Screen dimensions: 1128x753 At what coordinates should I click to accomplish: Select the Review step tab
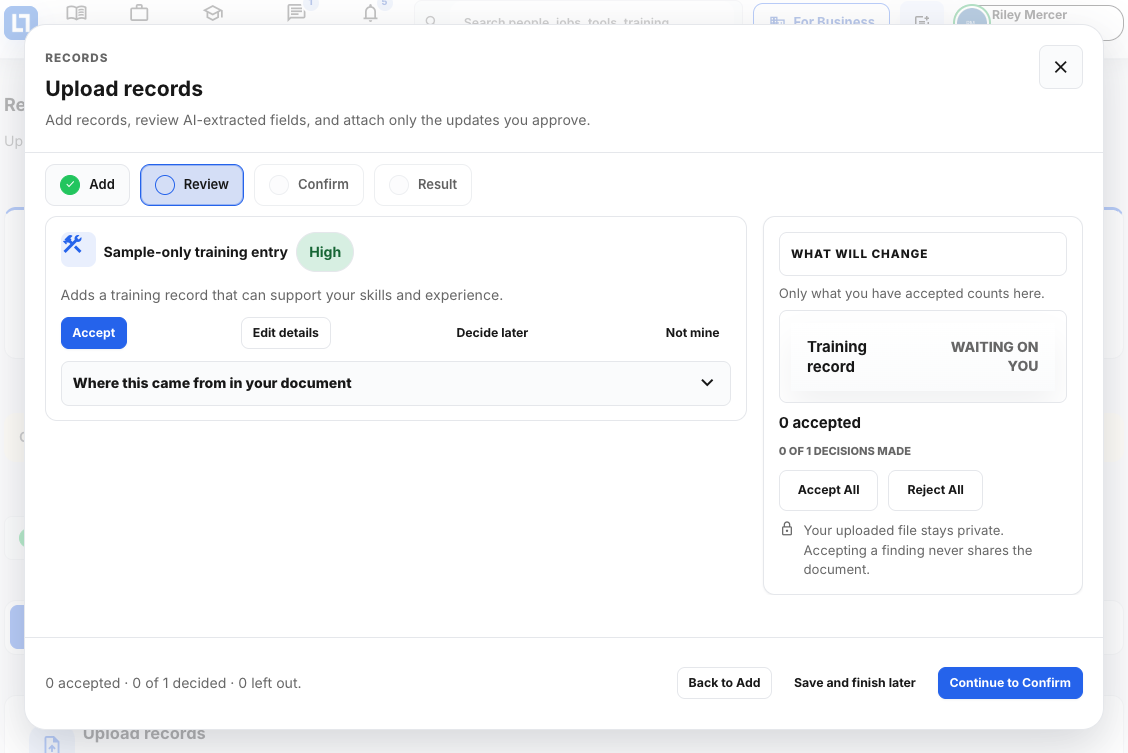192,185
